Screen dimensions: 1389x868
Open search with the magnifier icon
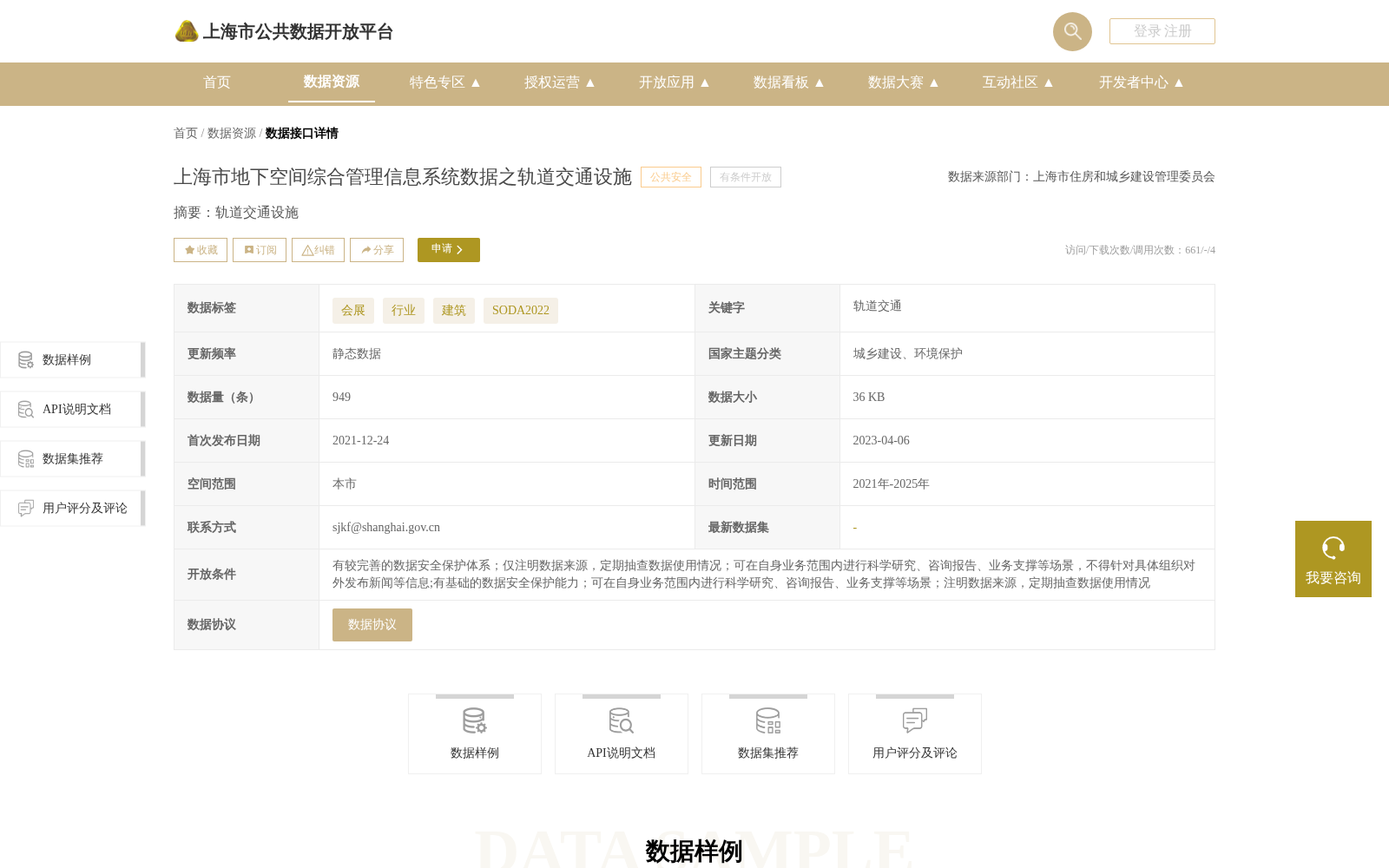1072,31
